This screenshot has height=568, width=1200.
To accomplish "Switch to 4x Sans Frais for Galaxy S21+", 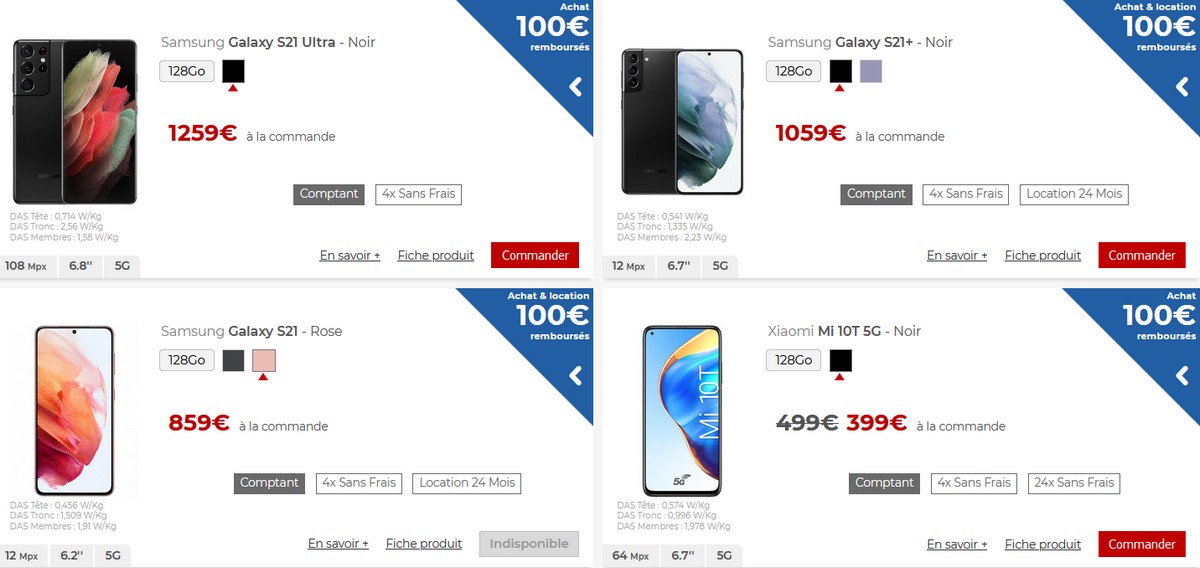I will click(965, 194).
